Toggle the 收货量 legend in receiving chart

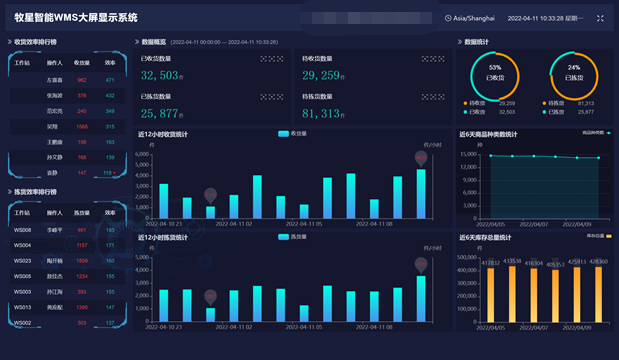click(x=293, y=134)
